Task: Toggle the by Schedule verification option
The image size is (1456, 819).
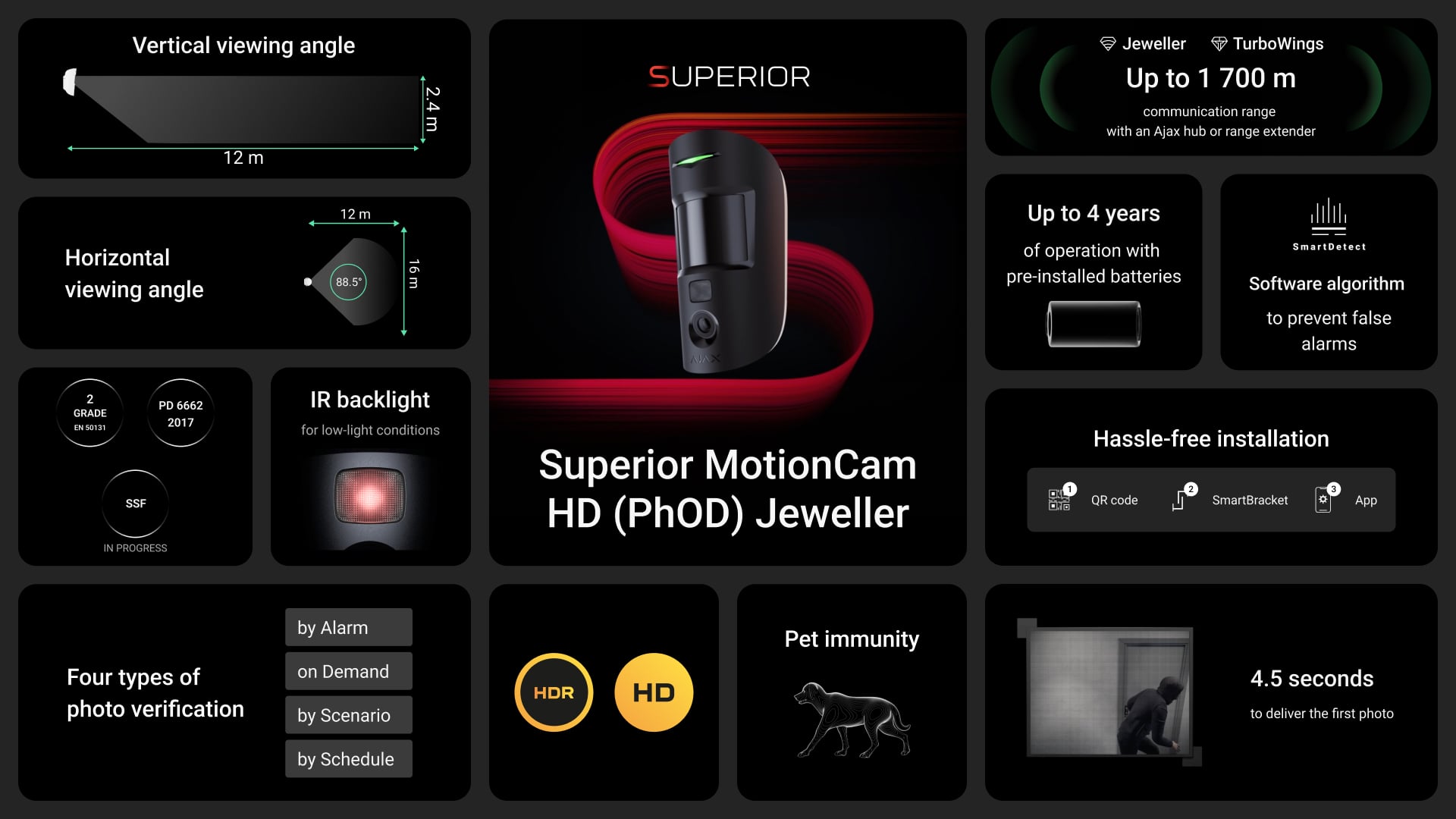Action: (346, 759)
